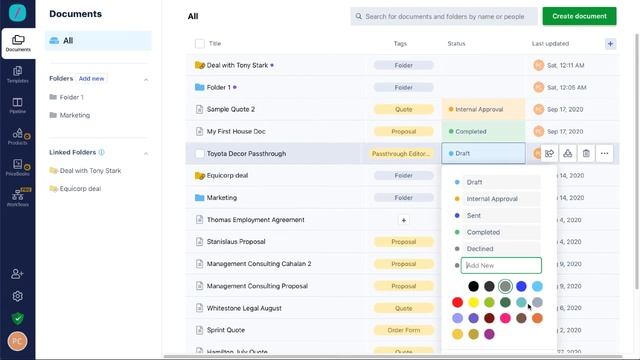The image size is (640, 360).
Task: Open the settings gear in sidebar
Action: [x=17, y=296]
